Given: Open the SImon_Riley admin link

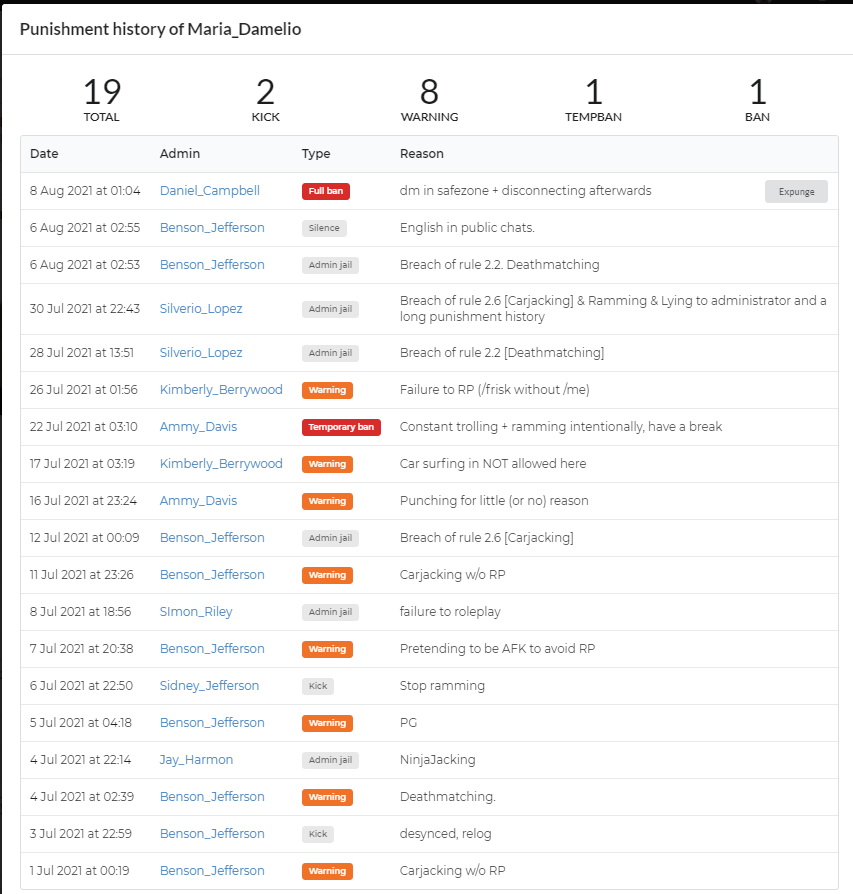Looking at the screenshot, I should point(196,611).
